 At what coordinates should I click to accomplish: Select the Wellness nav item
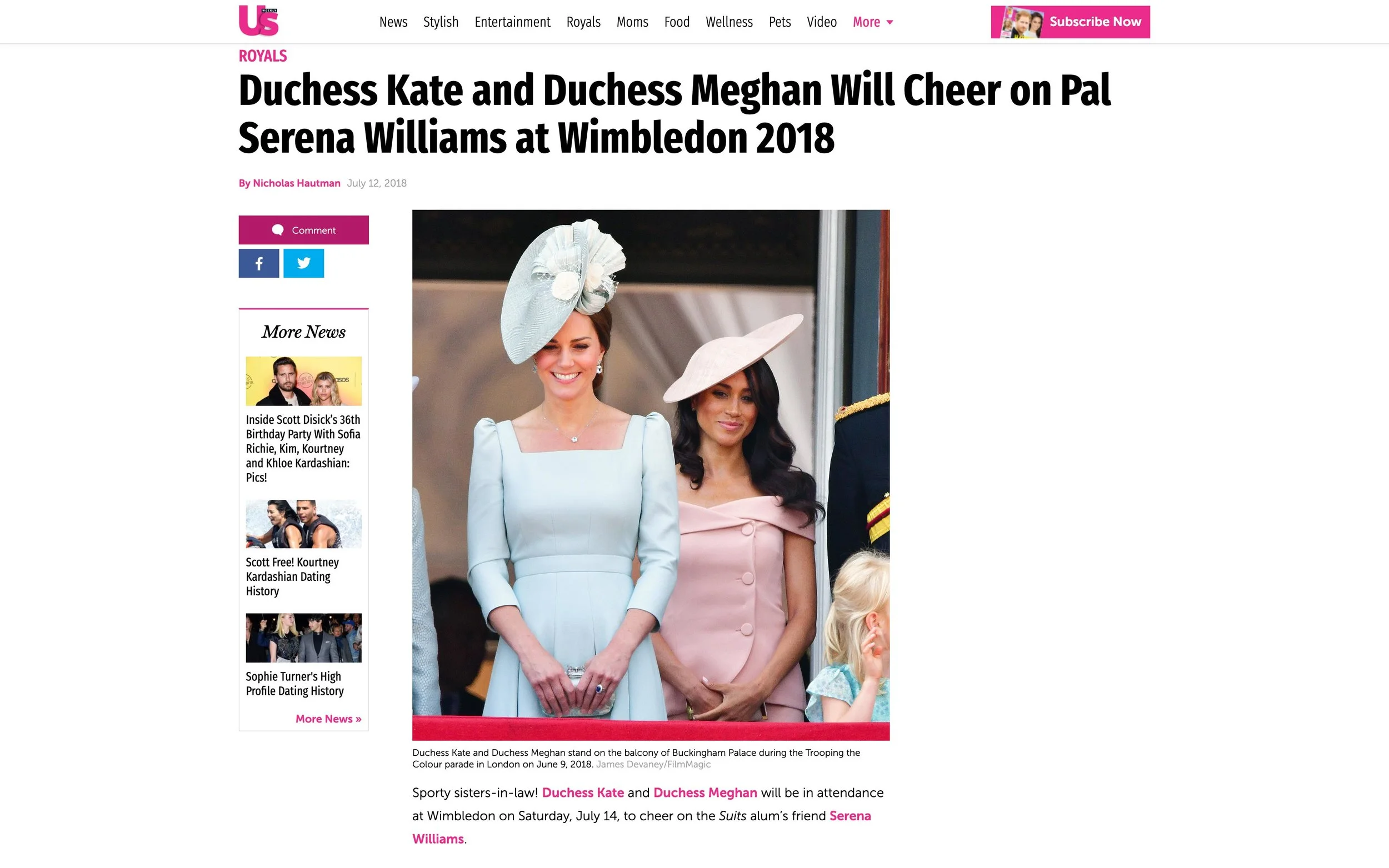click(x=730, y=22)
